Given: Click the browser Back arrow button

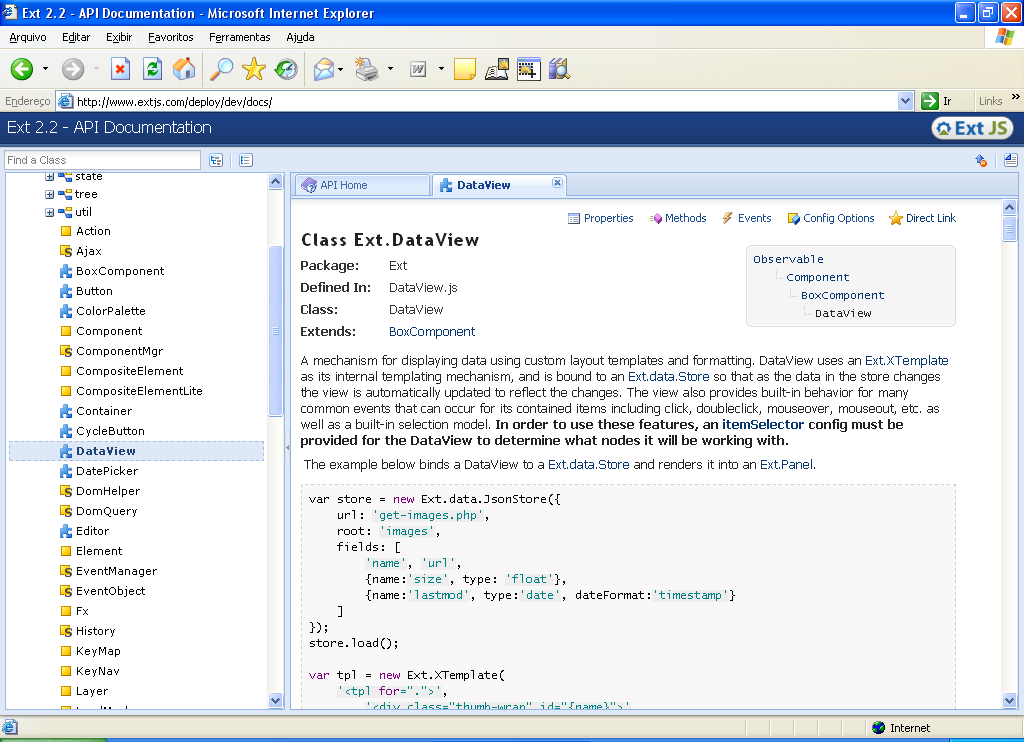Looking at the screenshot, I should click(x=22, y=69).
